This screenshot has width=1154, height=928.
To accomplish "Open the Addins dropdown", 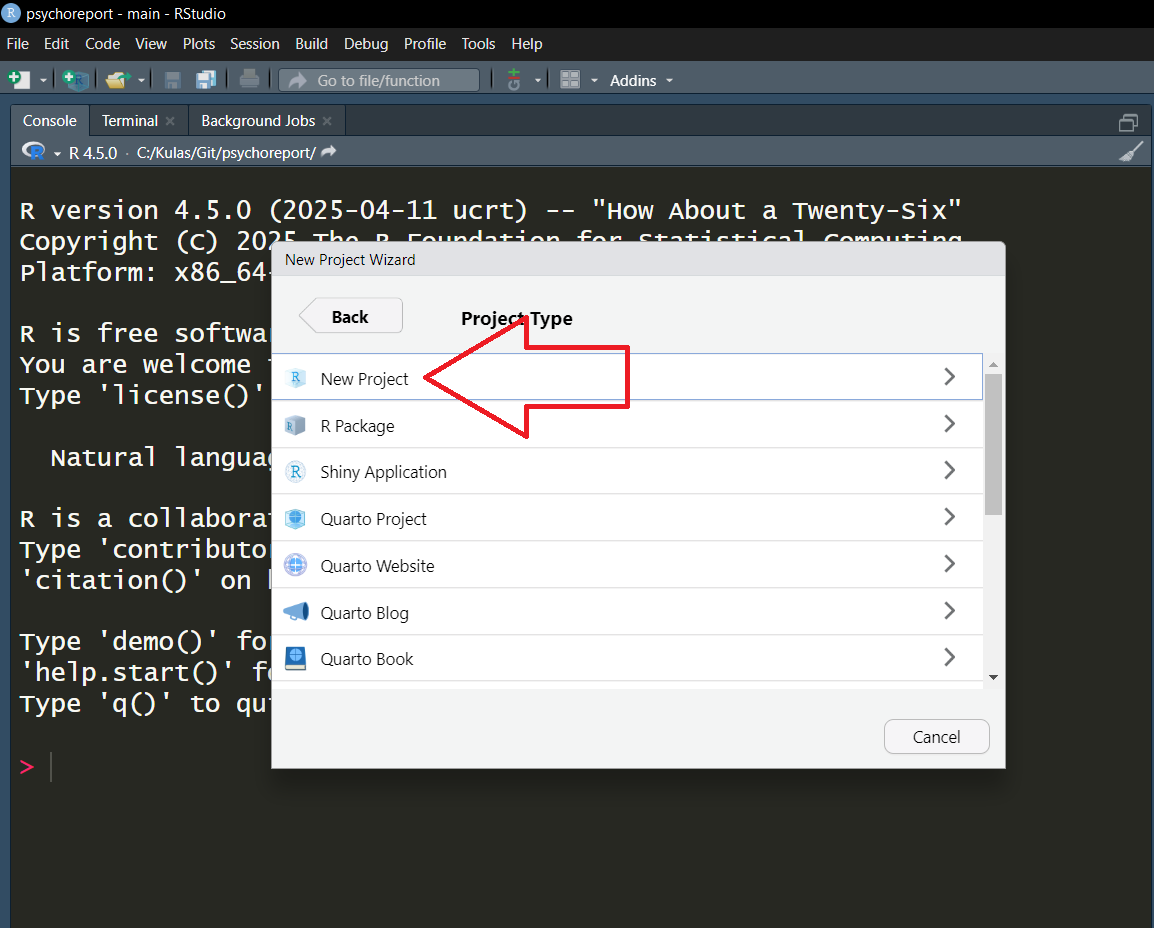I will point(641,80).
